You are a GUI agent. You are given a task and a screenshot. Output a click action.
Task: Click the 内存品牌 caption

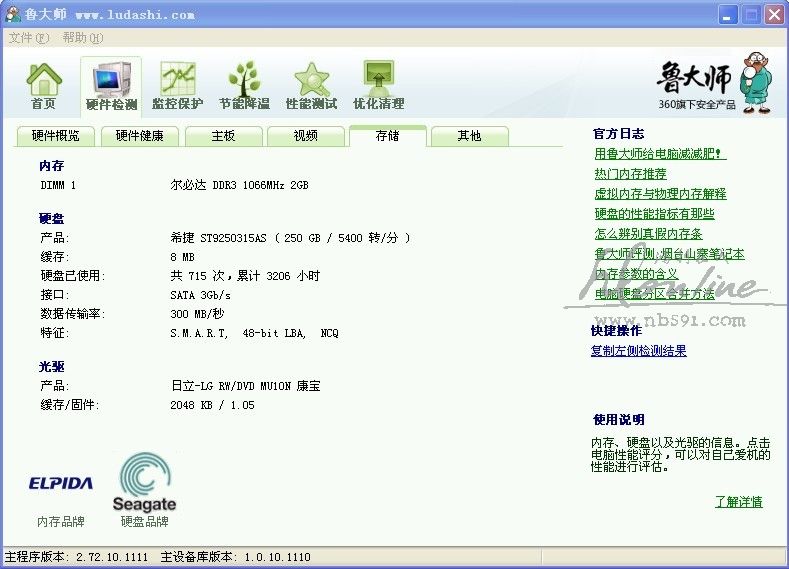pyautogui.click(x=61, y=522)
